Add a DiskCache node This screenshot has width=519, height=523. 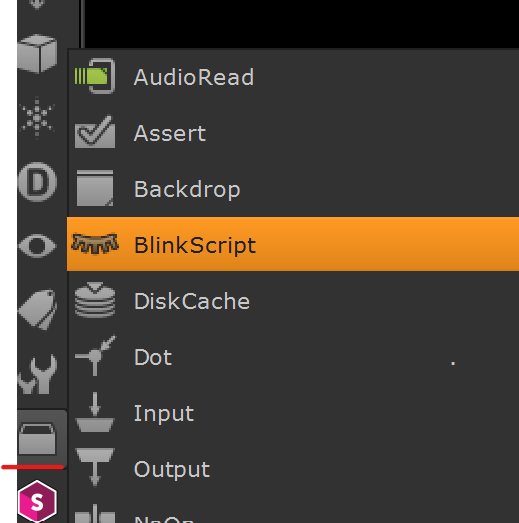click(x=293, y=301)
